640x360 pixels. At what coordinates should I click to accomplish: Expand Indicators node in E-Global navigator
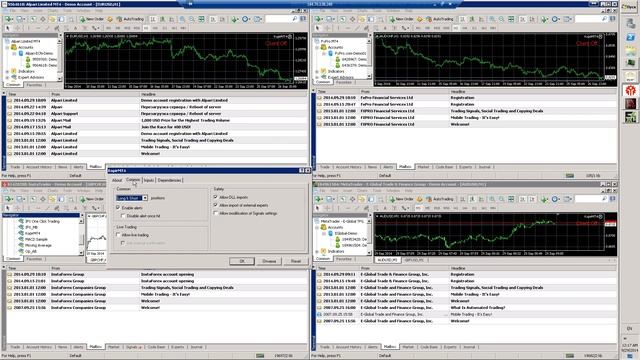[x=317, y=251]
